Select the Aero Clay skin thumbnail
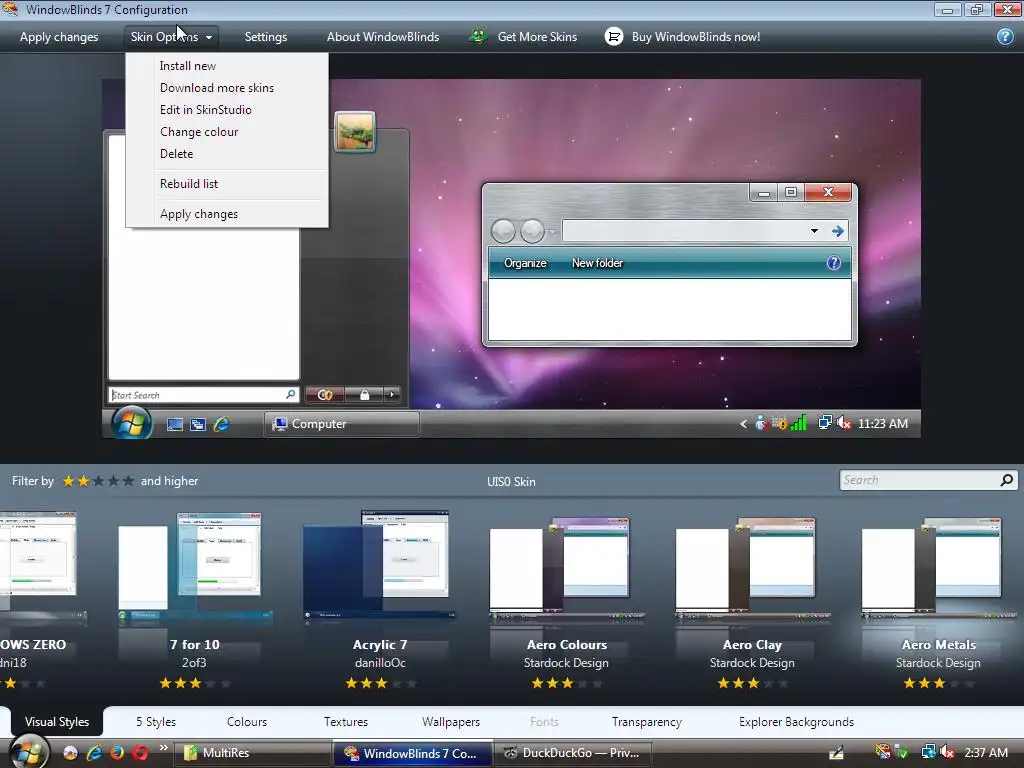 752,568
